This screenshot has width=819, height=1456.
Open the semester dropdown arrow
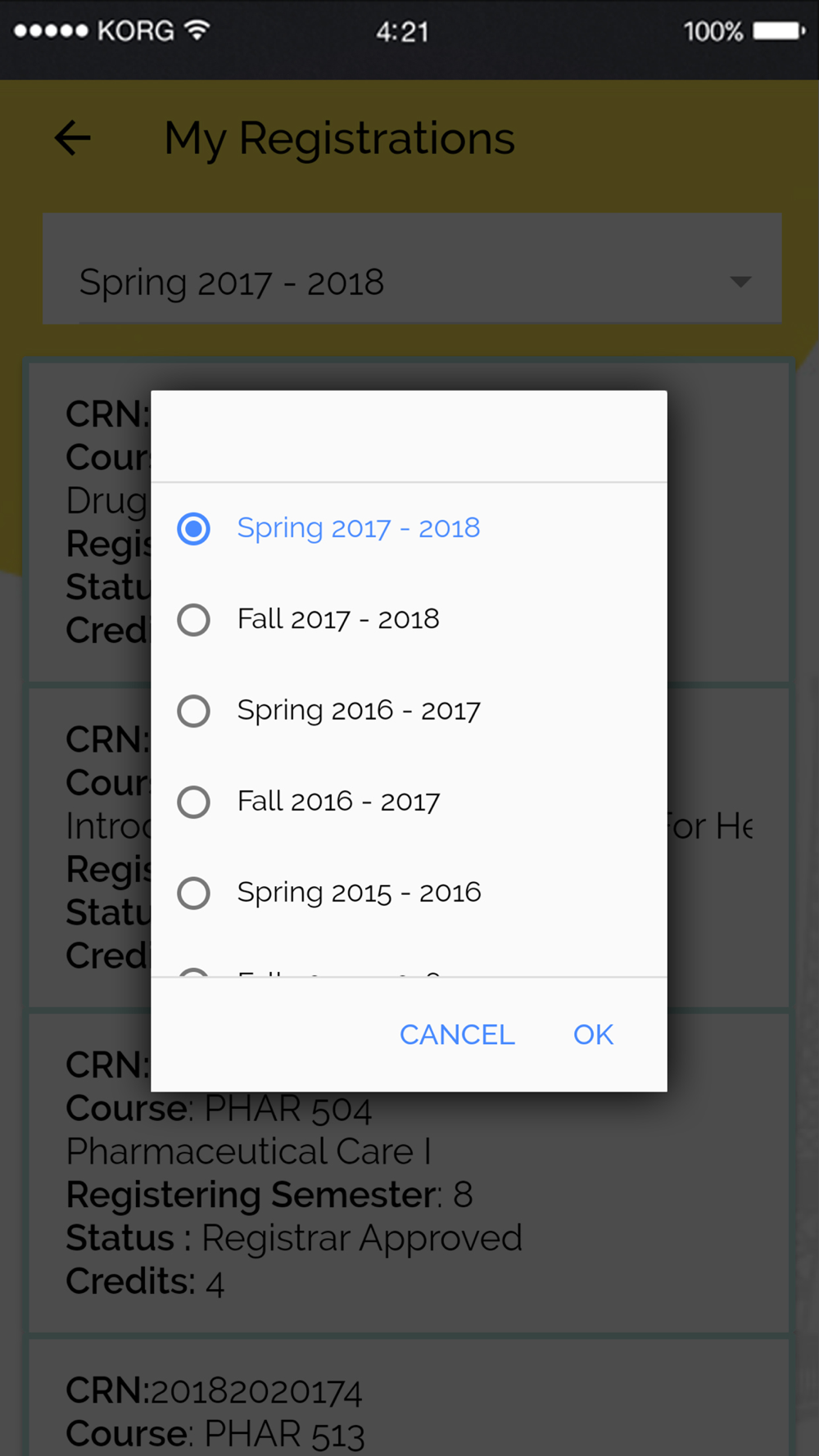[x=740, y=282]
